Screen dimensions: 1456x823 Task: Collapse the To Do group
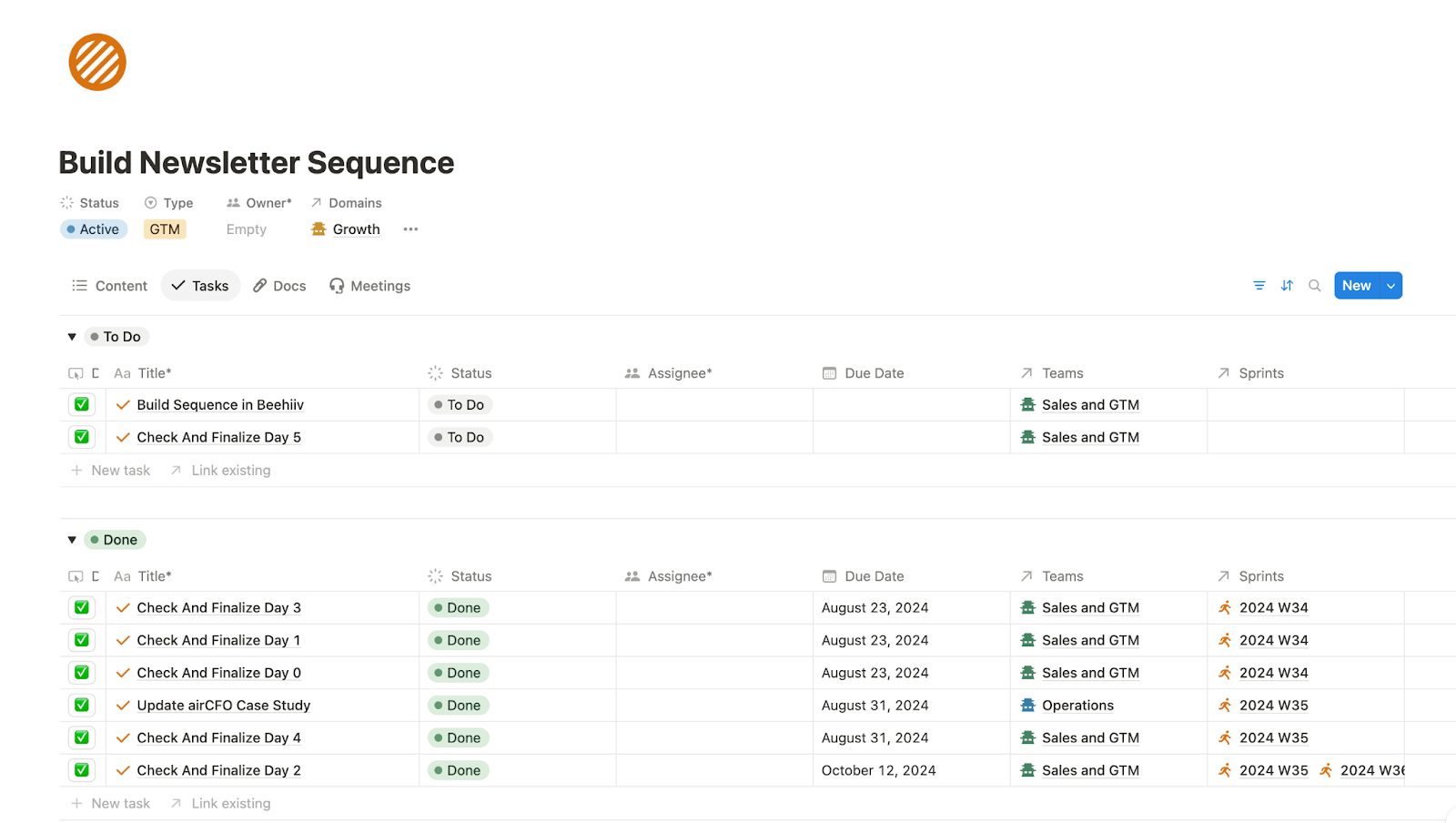pyautogui.click(x=72, y=337)
